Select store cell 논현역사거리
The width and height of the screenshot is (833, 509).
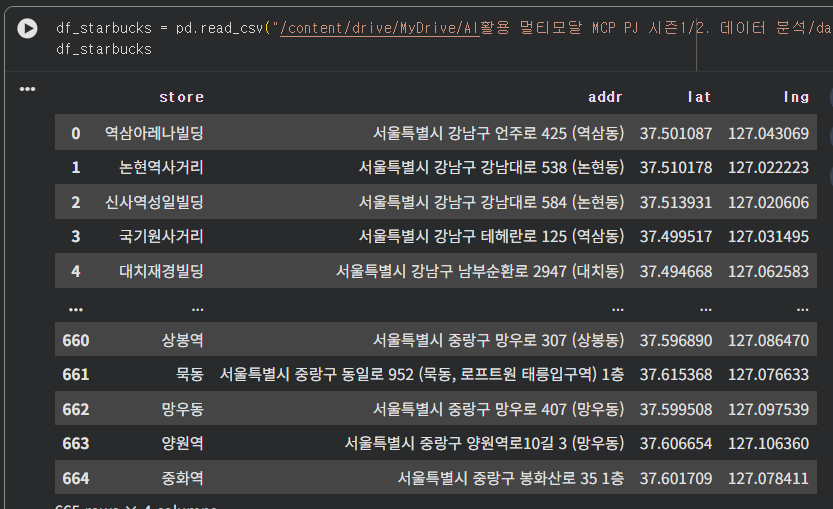click(161, 167)
